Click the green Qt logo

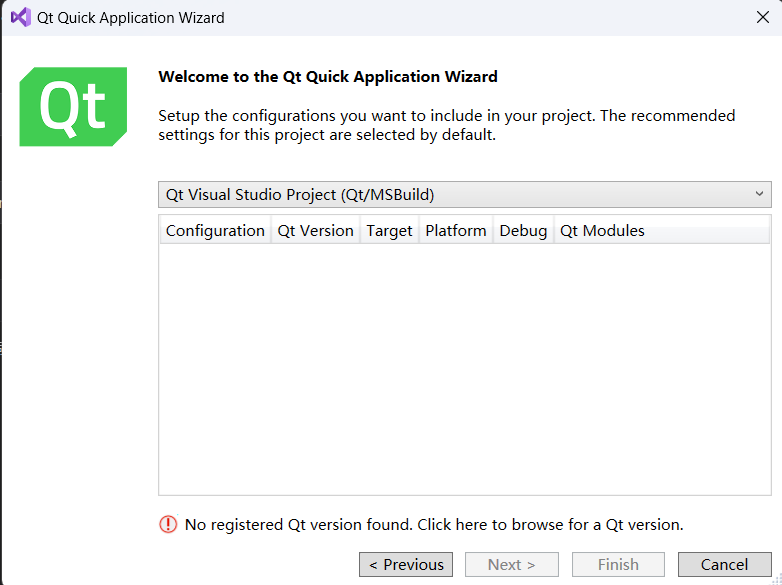73,107
